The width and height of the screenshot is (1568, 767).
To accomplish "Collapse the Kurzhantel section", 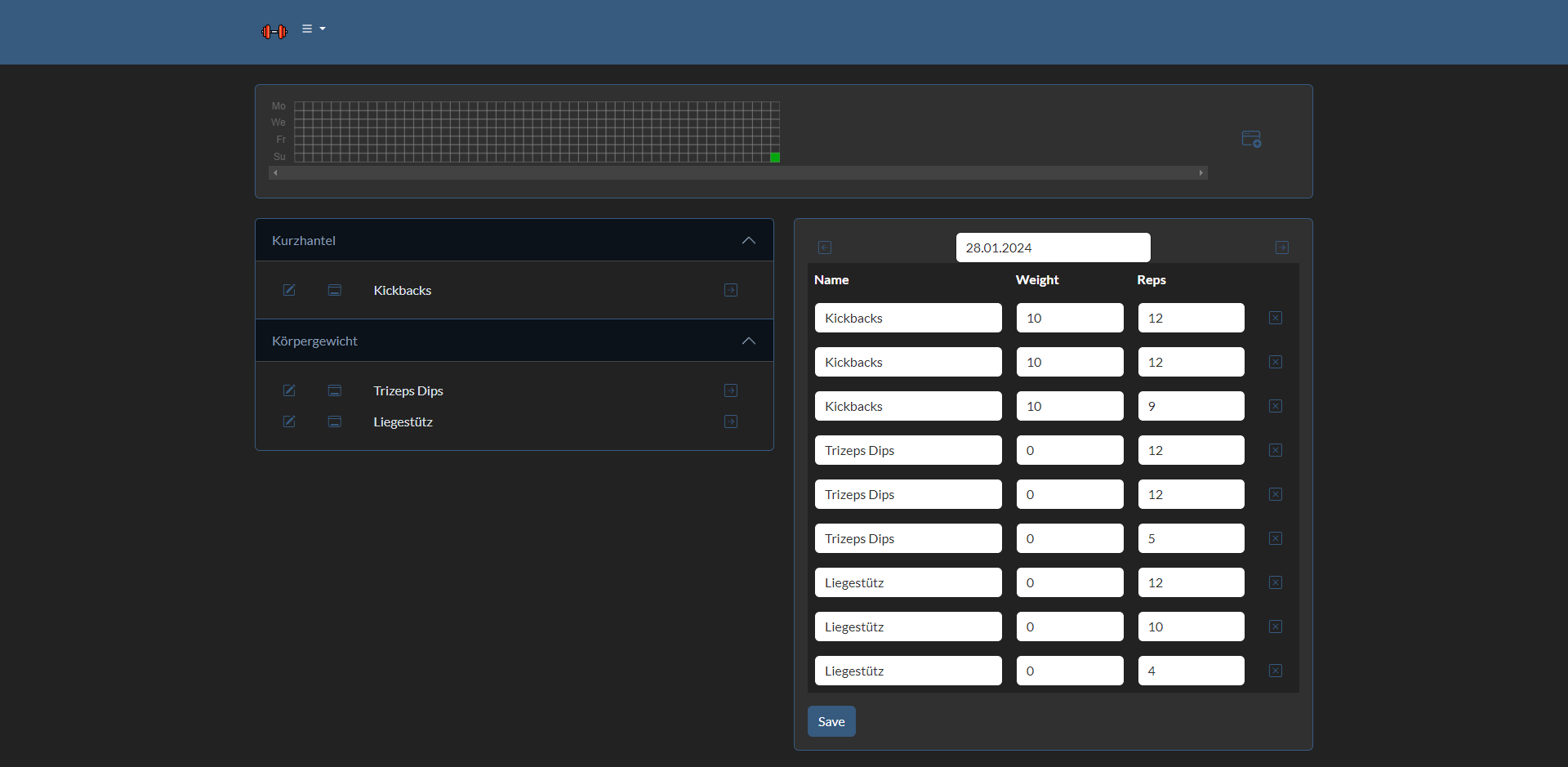I will (x=748, y=240).
